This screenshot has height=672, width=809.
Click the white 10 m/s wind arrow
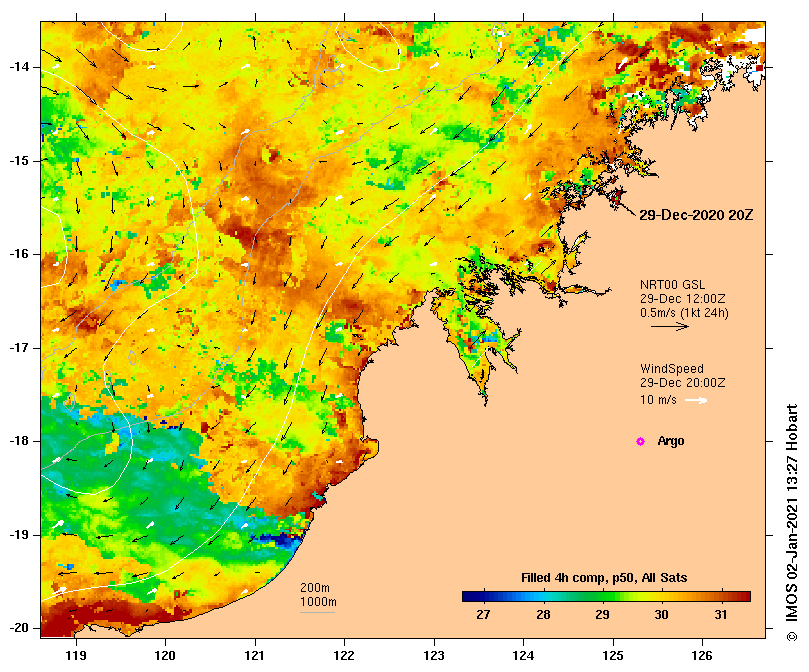pyautogui.click(x=696, y=400)
